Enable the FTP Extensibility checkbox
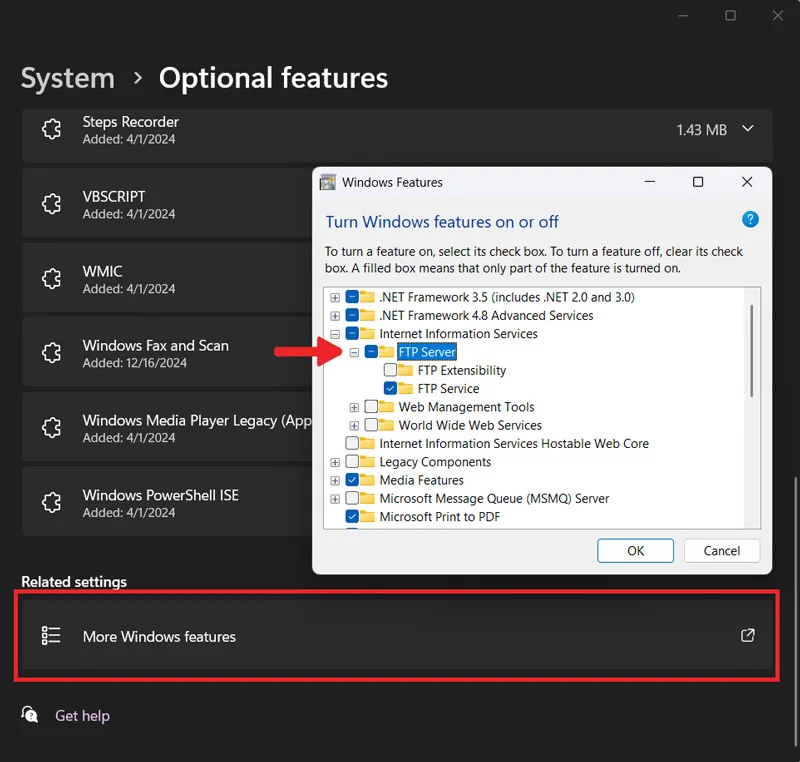The width and height of the screenshot is (800, 762). [x=390, y=370]
